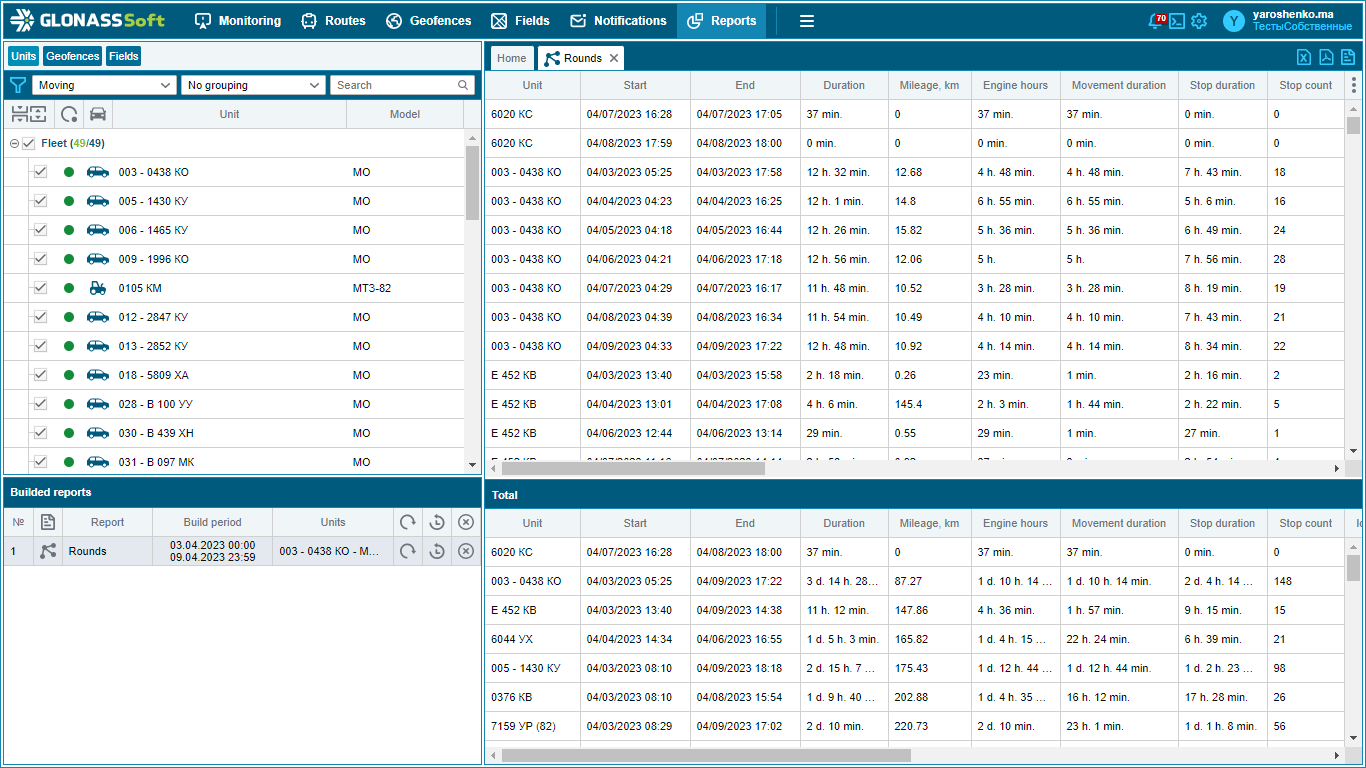The image size is (1366, 768).
Task: Delete the Rounds built report
Action: 466,551
